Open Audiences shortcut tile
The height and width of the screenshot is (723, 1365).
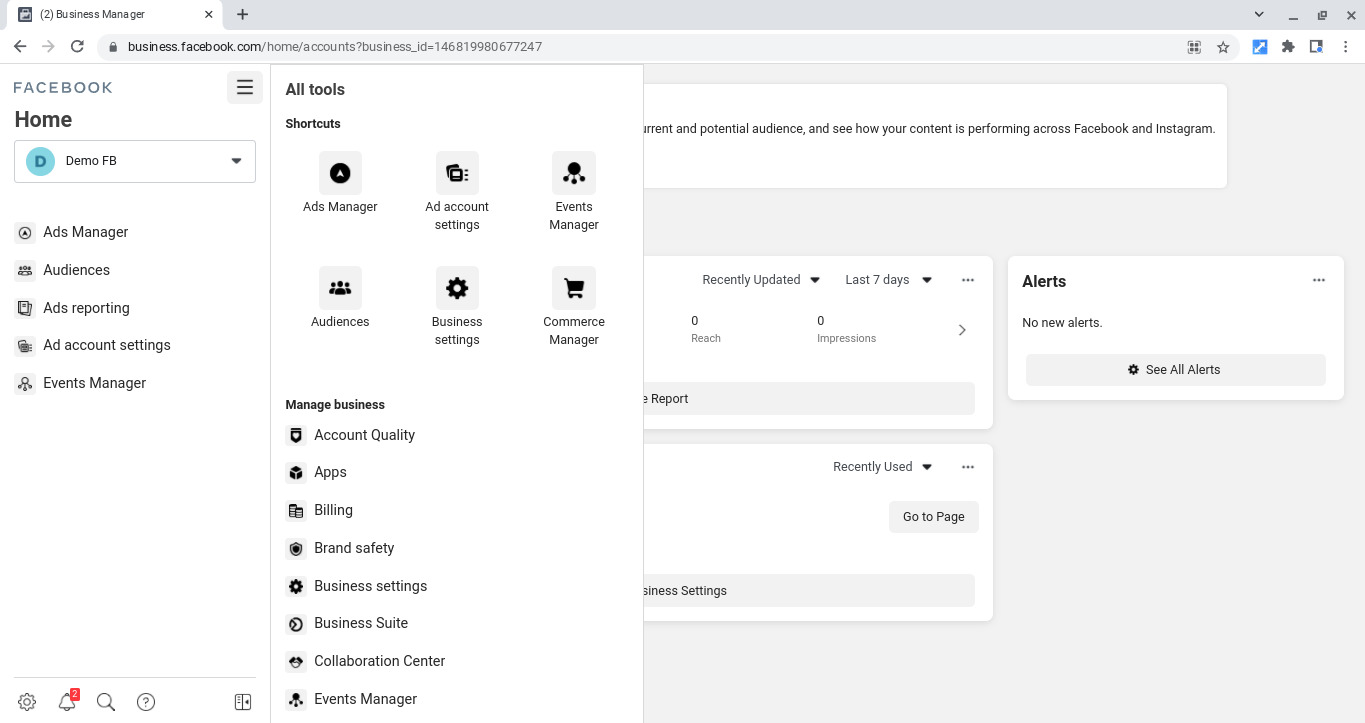tap(340, 298)
